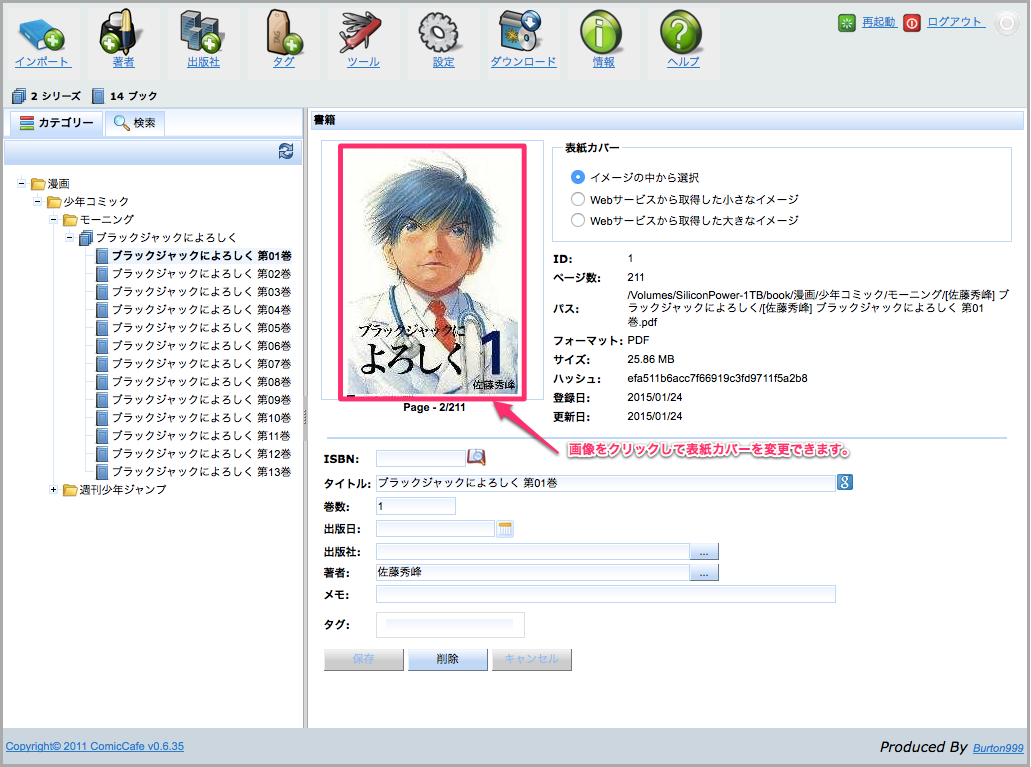Switch to the 検索 tab
The width and height of the screenshot is (1031, 767).
point(135,122)
